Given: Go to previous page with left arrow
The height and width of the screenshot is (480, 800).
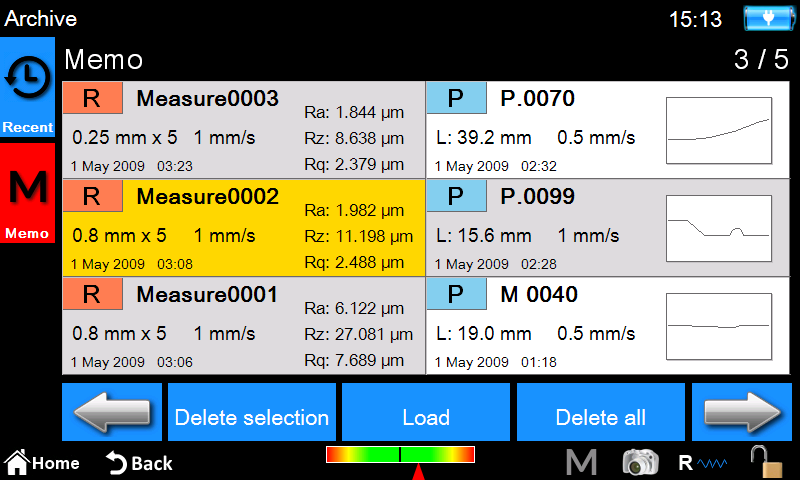Looking at the screenshot, I should [112, 412].
